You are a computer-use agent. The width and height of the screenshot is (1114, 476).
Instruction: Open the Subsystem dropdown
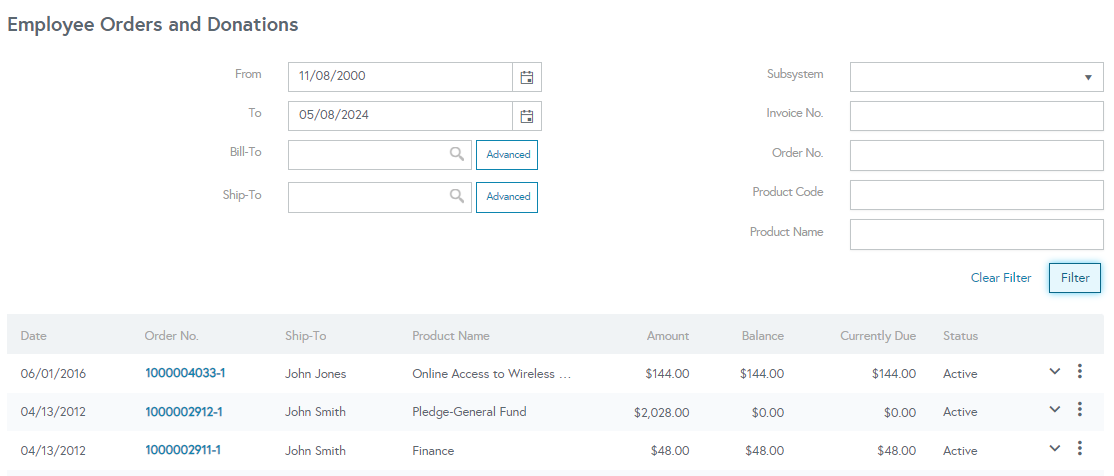tap(976, 77)
